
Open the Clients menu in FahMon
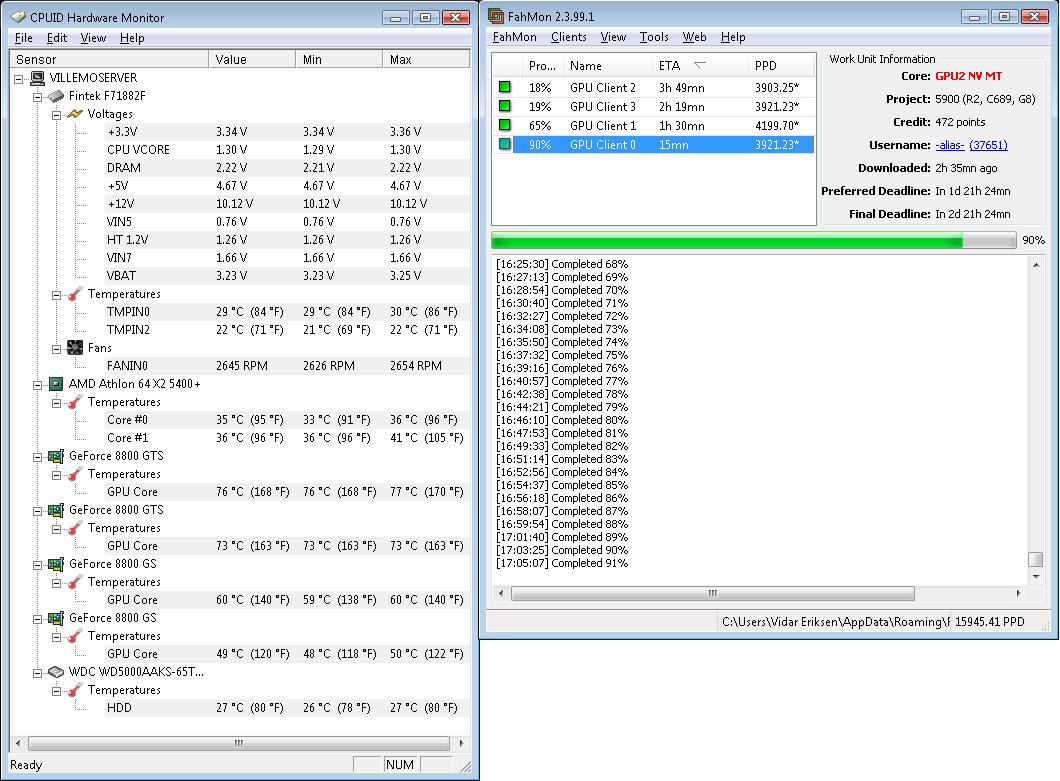tap(569, 37)
